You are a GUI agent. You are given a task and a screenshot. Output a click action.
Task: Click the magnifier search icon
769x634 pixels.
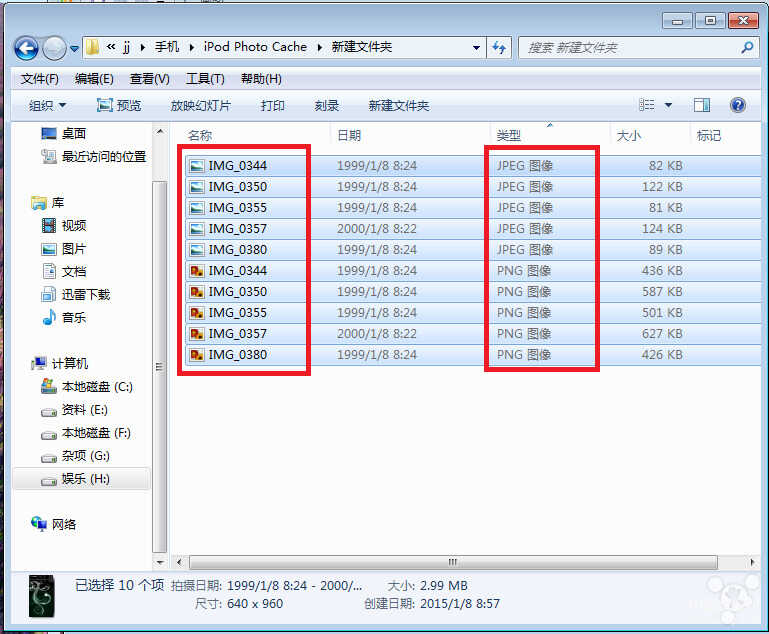click(x=747, y=48)
